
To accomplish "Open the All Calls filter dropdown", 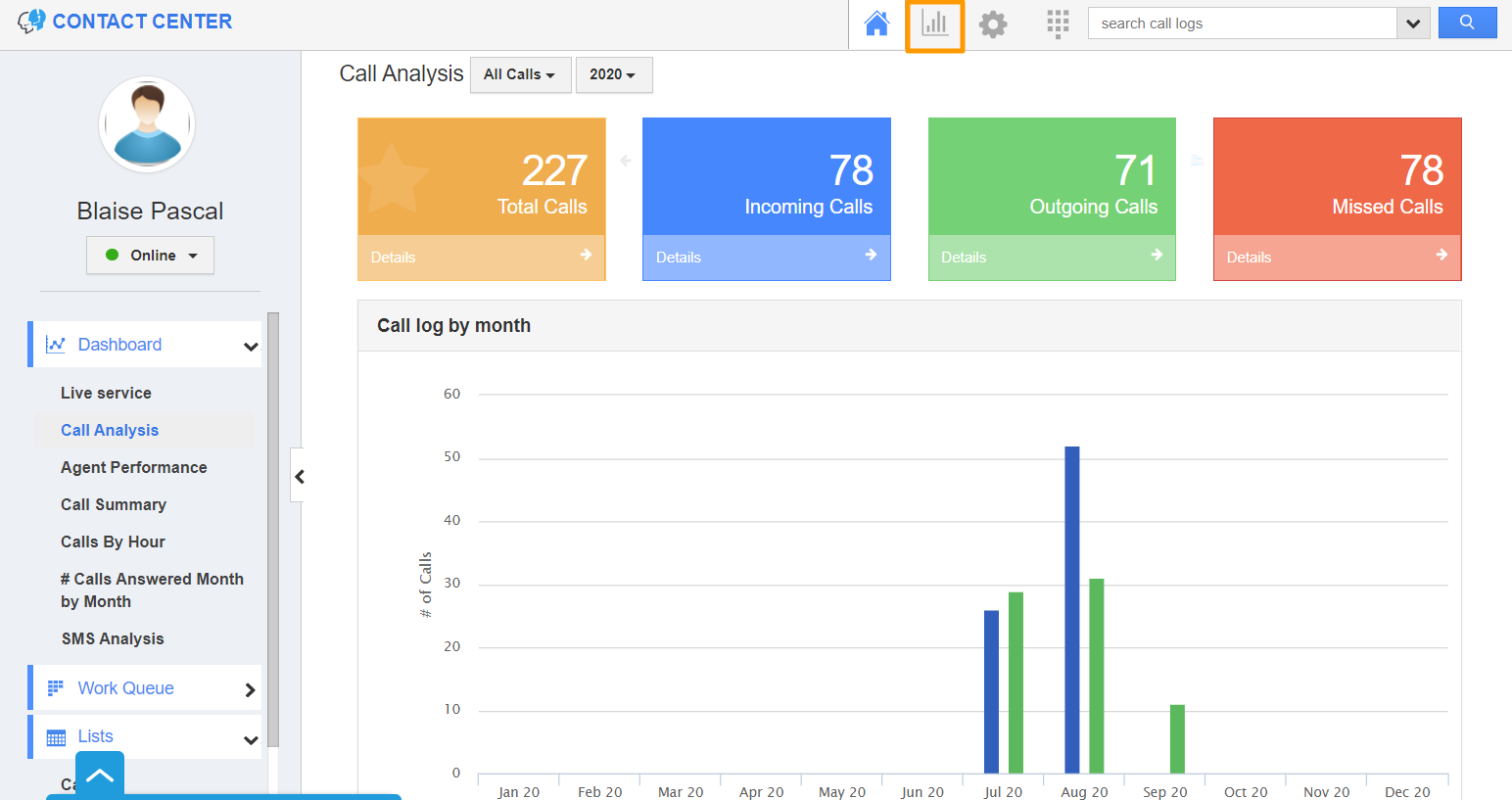I will [x=520, y=74].
